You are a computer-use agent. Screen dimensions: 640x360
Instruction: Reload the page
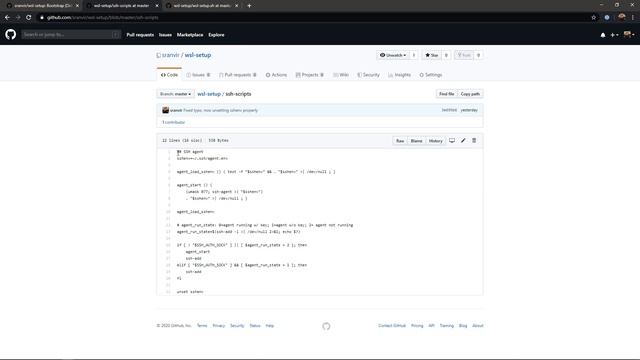pos(29,18)
